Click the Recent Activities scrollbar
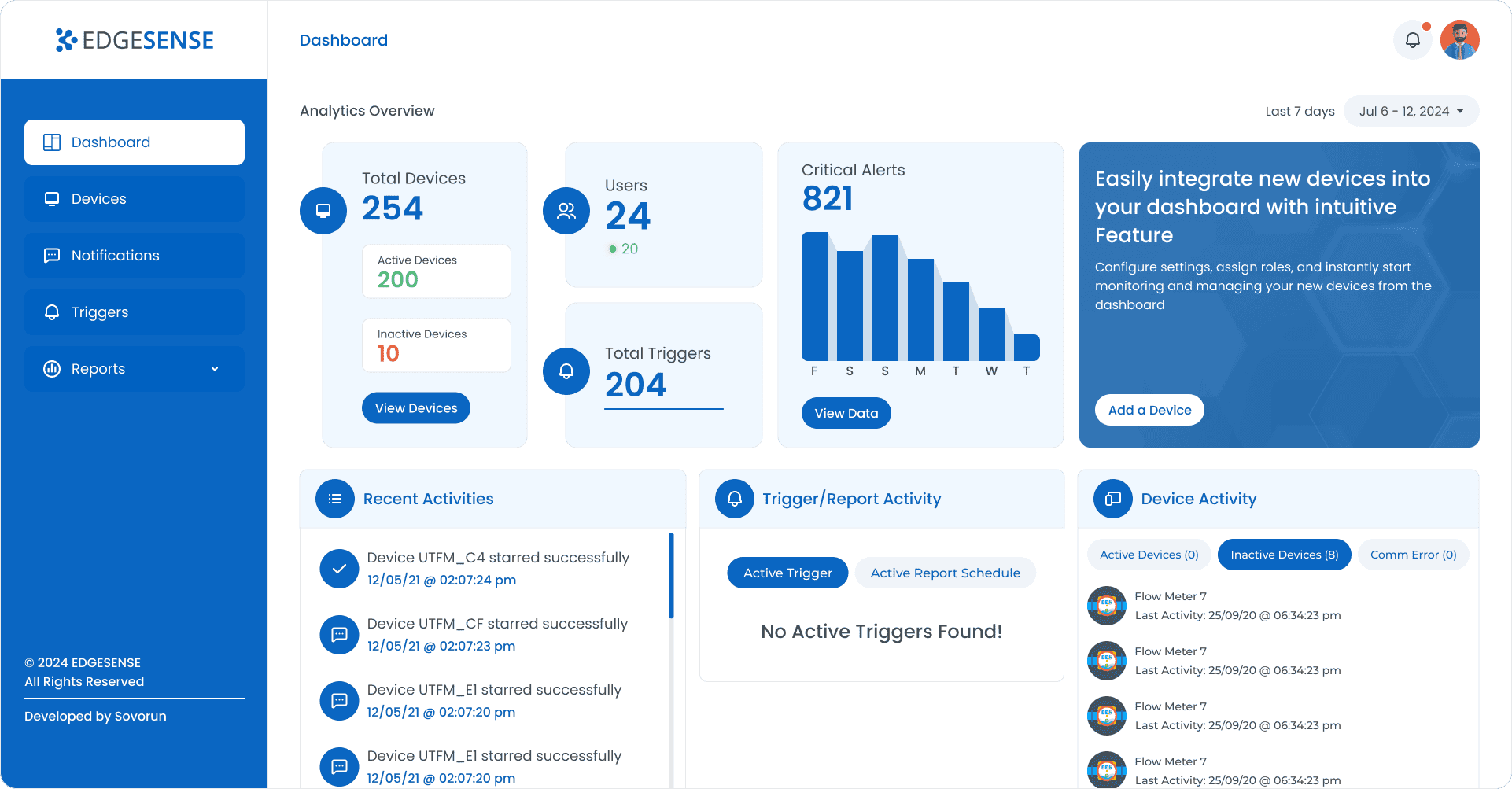The width and height of the screenshot is (1512, 789). [671, 576]
